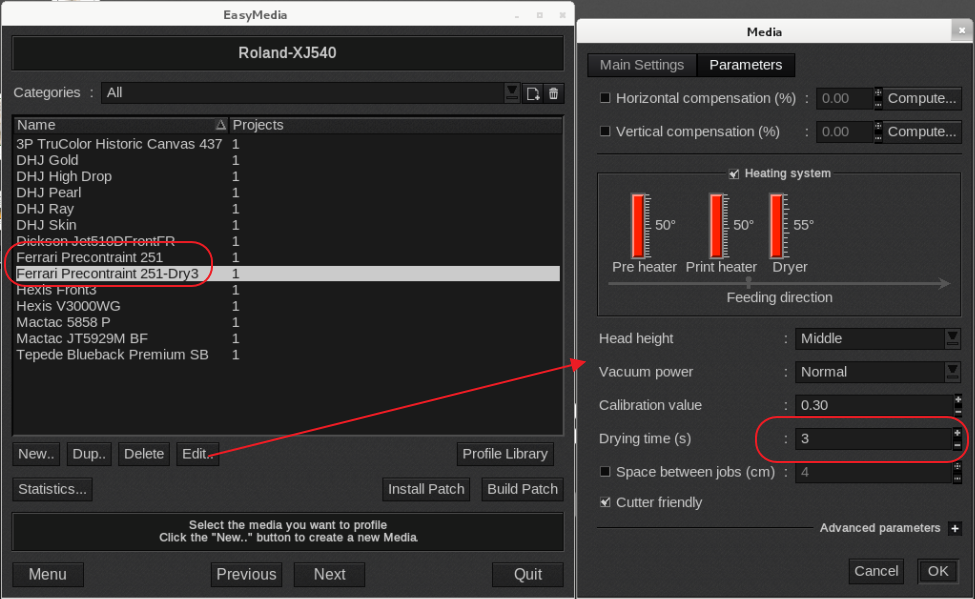Expand Advanced parameters with plus icon

955,528
